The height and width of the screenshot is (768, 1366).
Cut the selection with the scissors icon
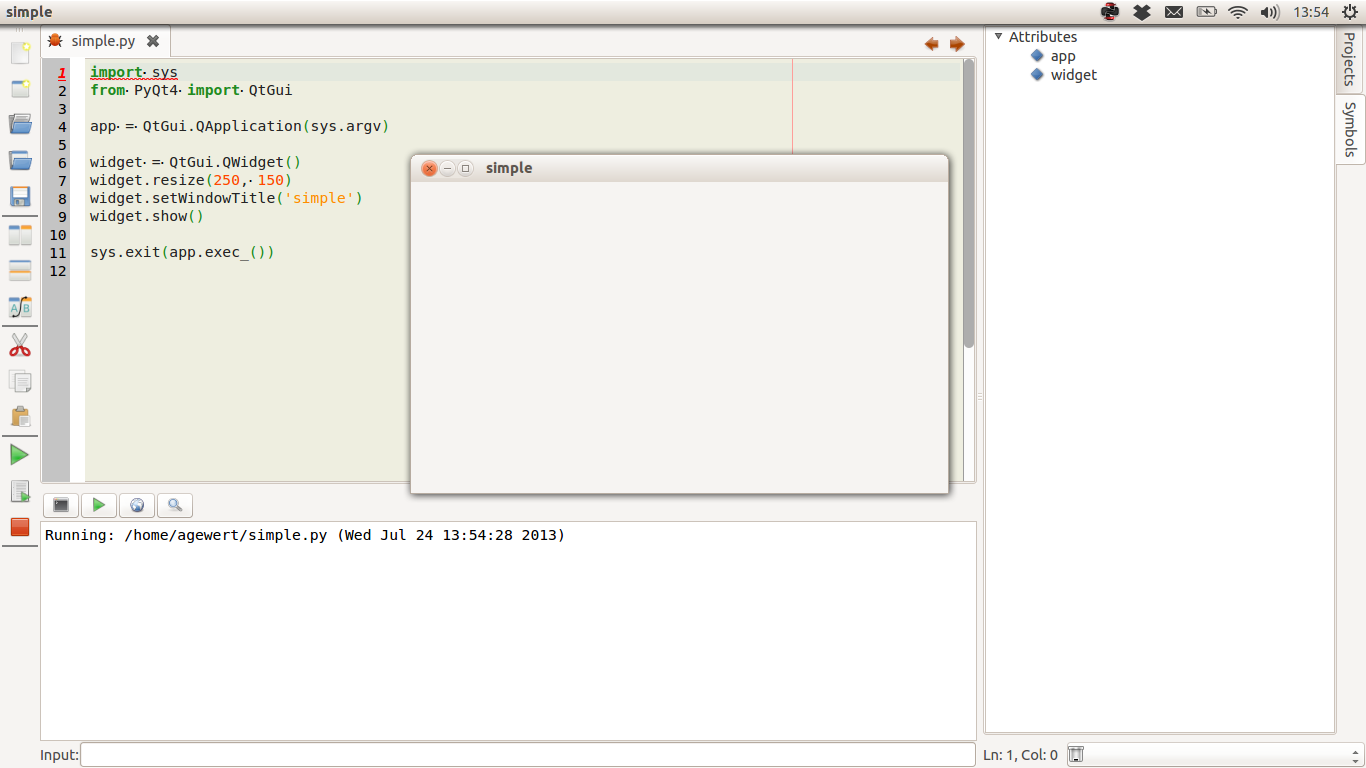(x=20, y=346)
